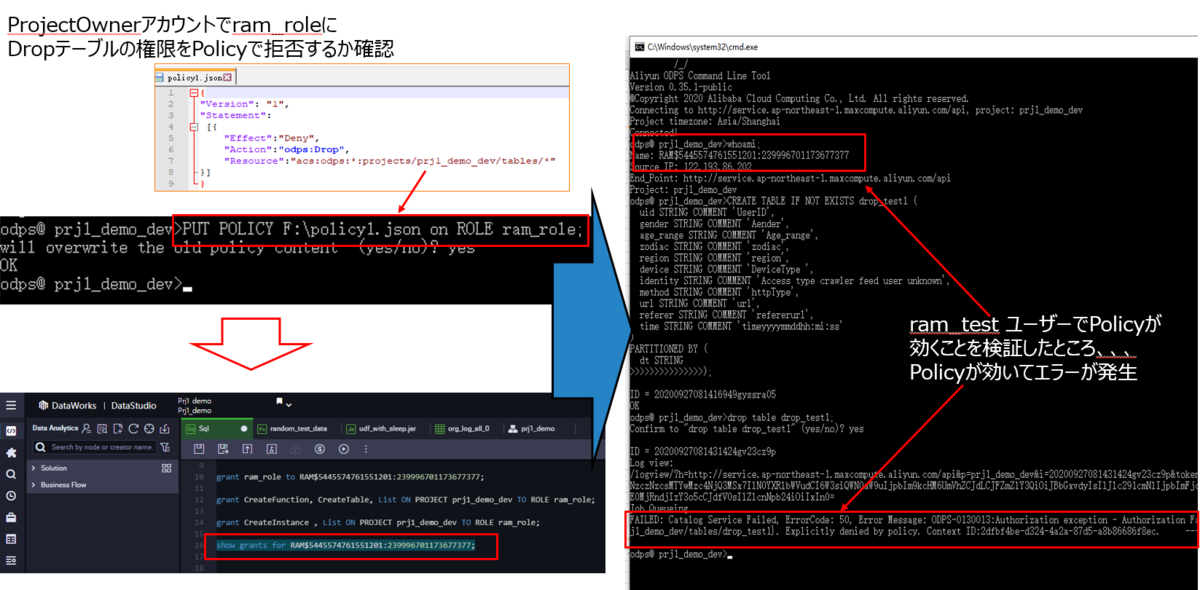
Task: Click the steal lock icon in the editor toolbar
Action: (272, 449)
